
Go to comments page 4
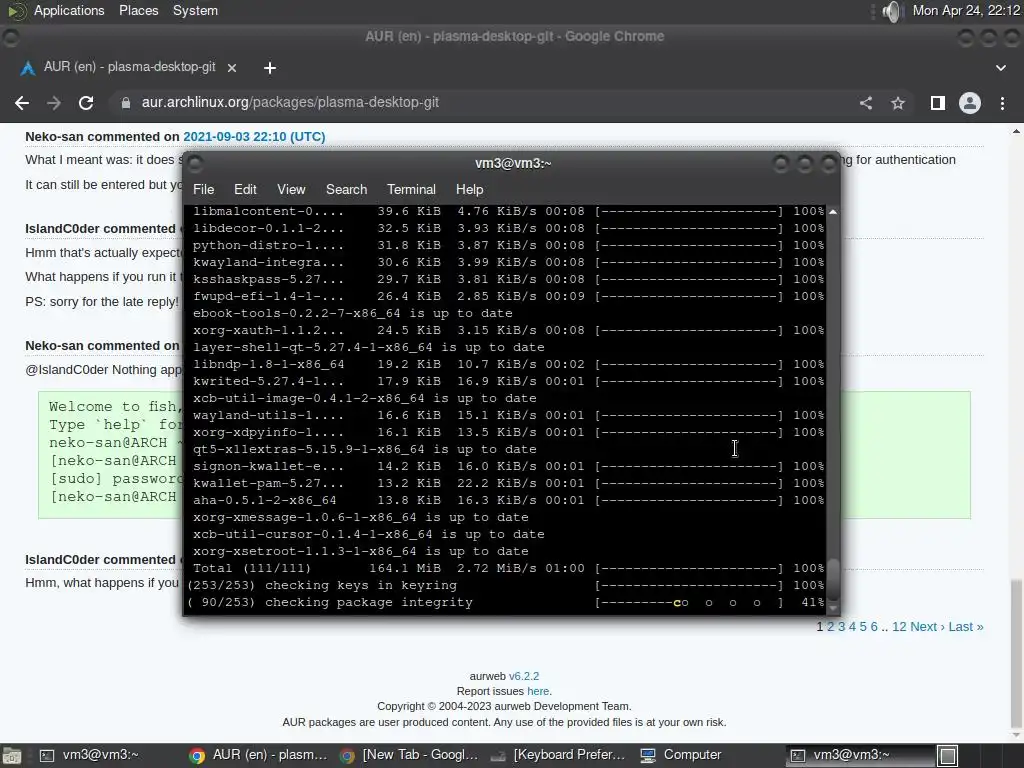tap(852, 627)
